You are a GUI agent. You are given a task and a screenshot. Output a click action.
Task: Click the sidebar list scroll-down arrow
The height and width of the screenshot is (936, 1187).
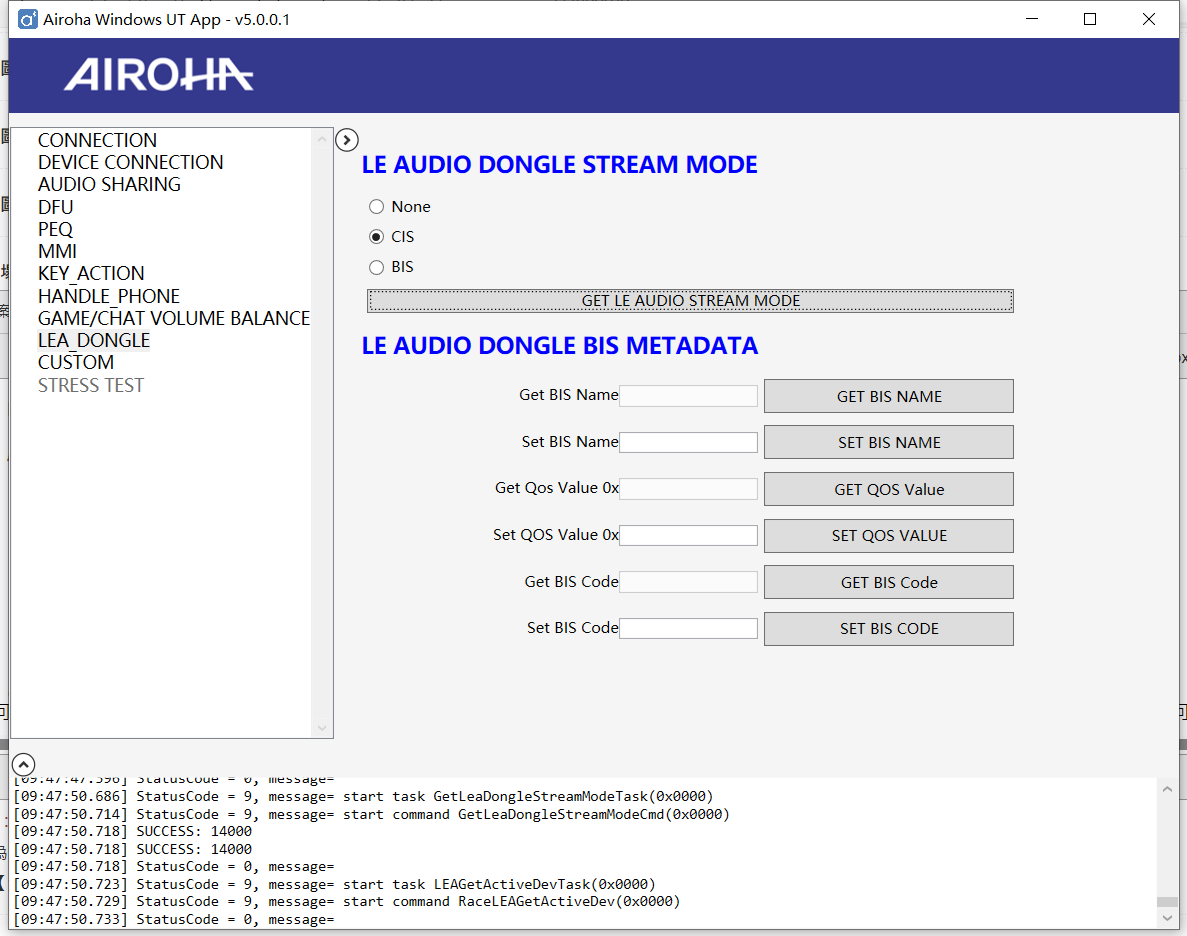[x=322, y=728]
